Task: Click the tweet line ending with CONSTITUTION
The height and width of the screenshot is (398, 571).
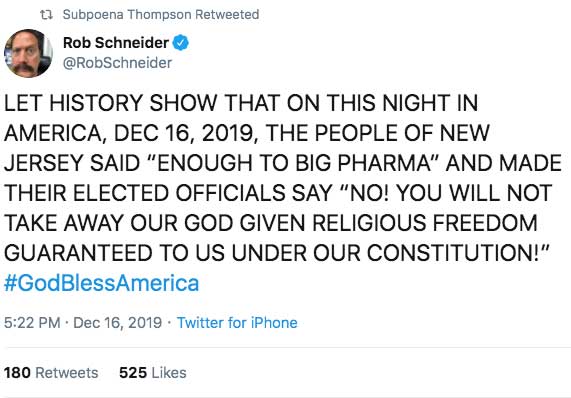Action: tap(276, 253)
